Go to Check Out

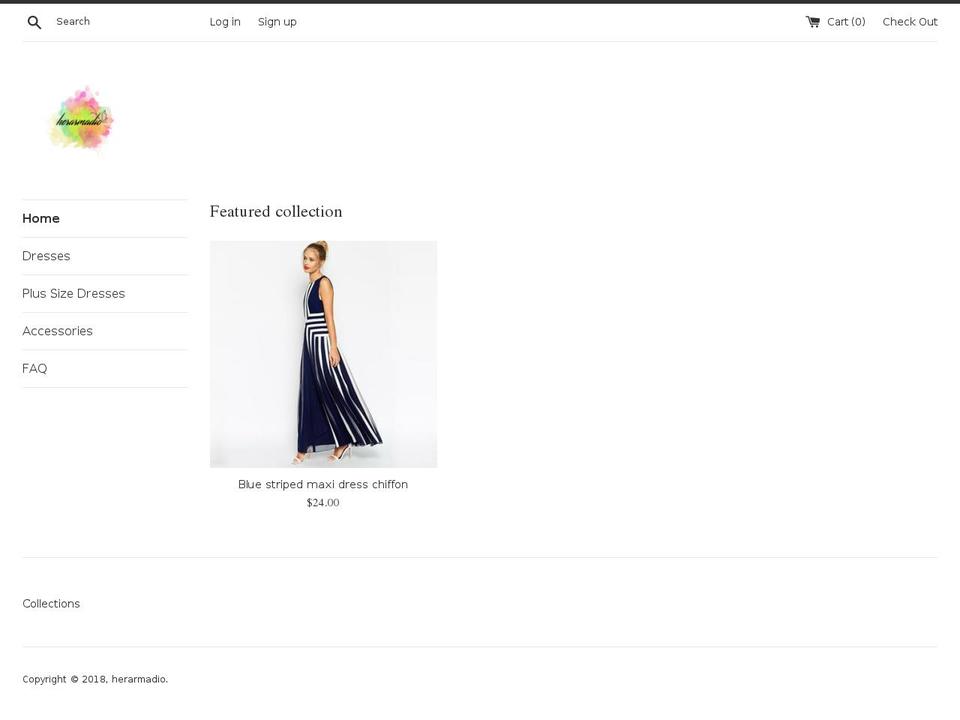click(x=910, y=22)
